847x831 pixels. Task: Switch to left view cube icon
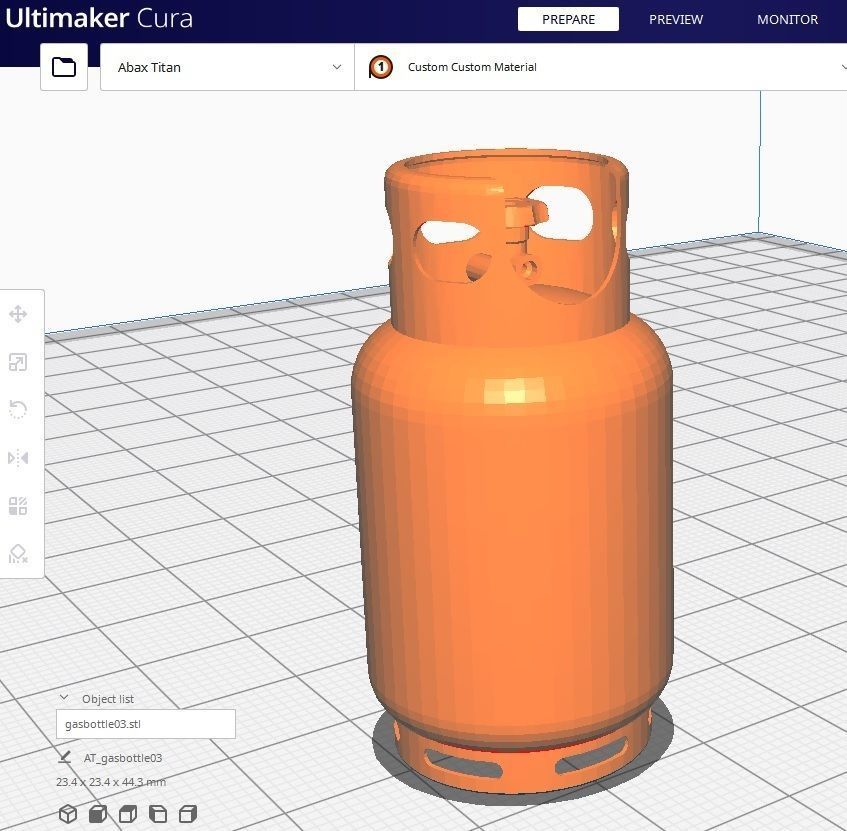(158, 814)
